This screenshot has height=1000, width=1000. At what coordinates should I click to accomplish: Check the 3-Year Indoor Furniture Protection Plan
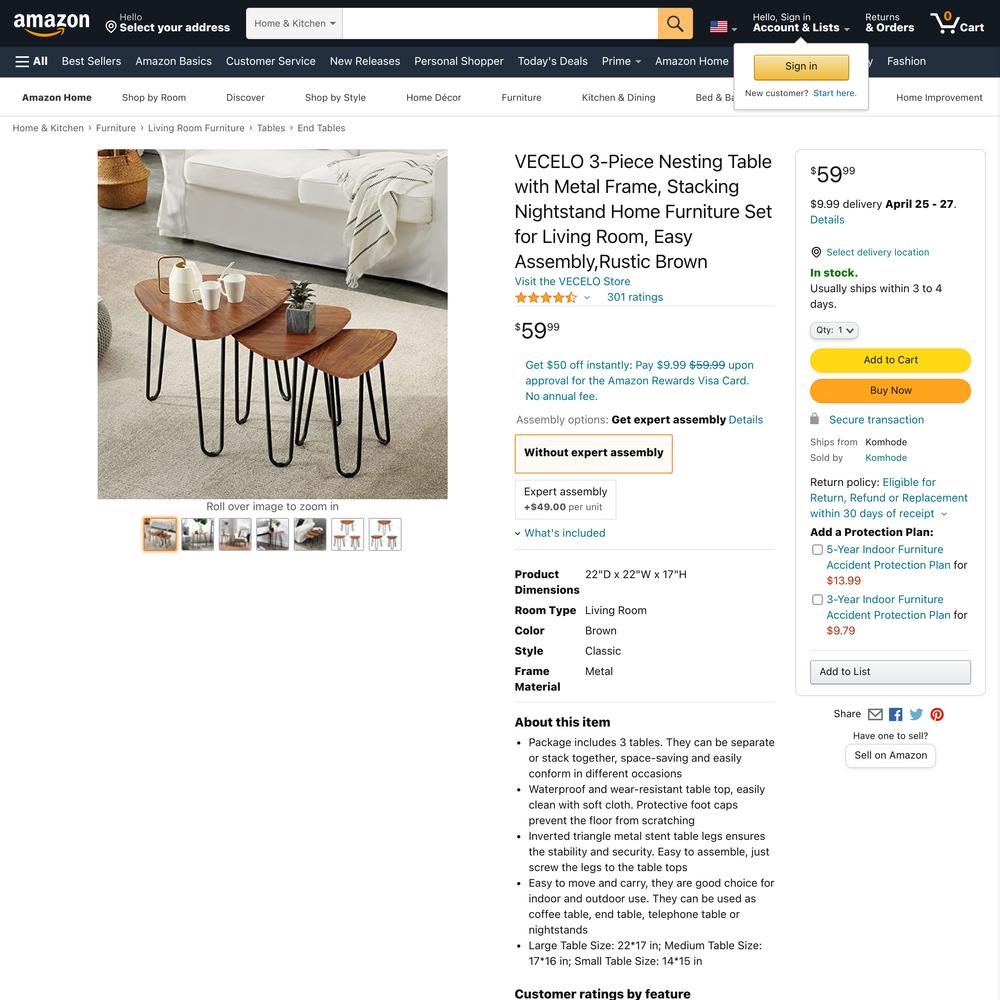pyautogui.click(x=817, y=599)
